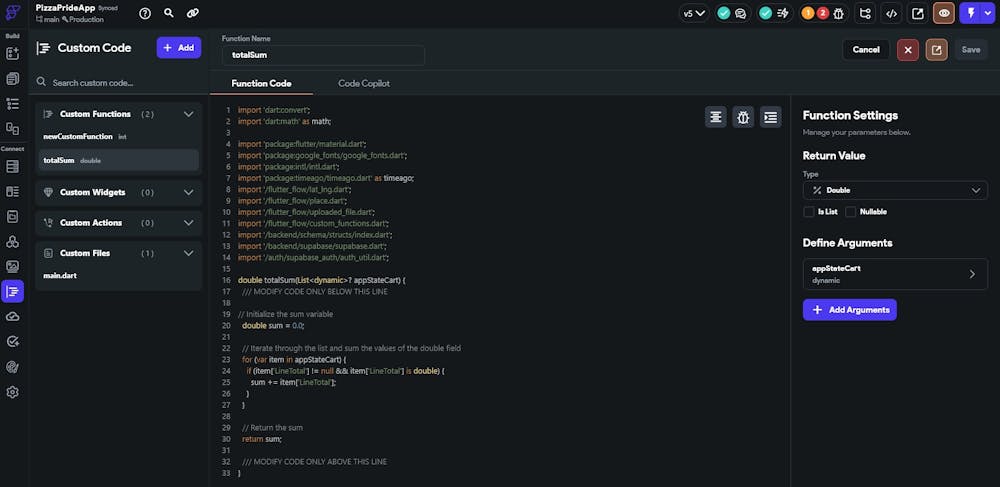1000x487 pixels.
Task: Select newCustomFunction in the functions list
Action: click(78, 136)
